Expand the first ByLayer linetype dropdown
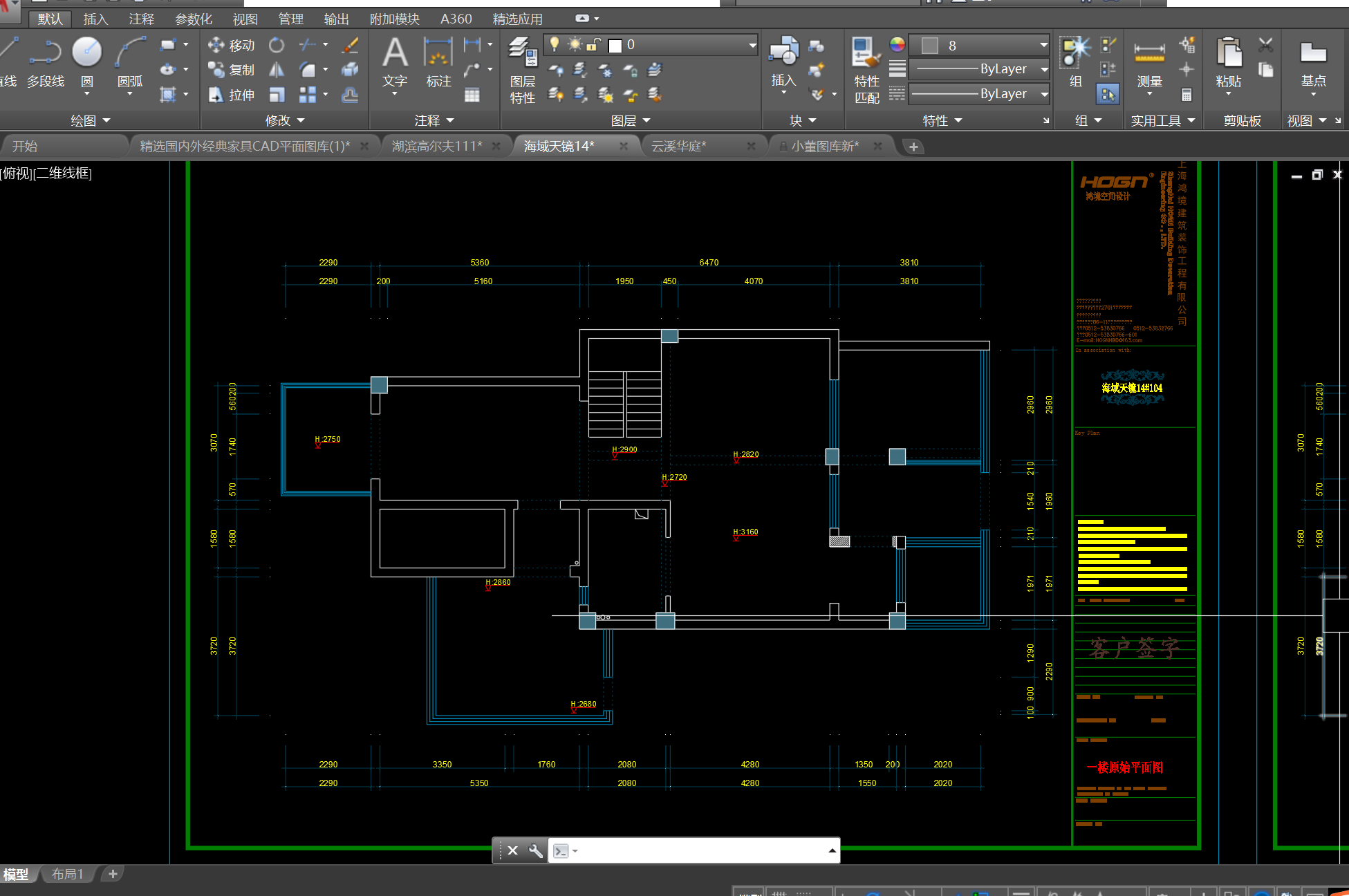 pyautogui.click(x=1044, y=69)
